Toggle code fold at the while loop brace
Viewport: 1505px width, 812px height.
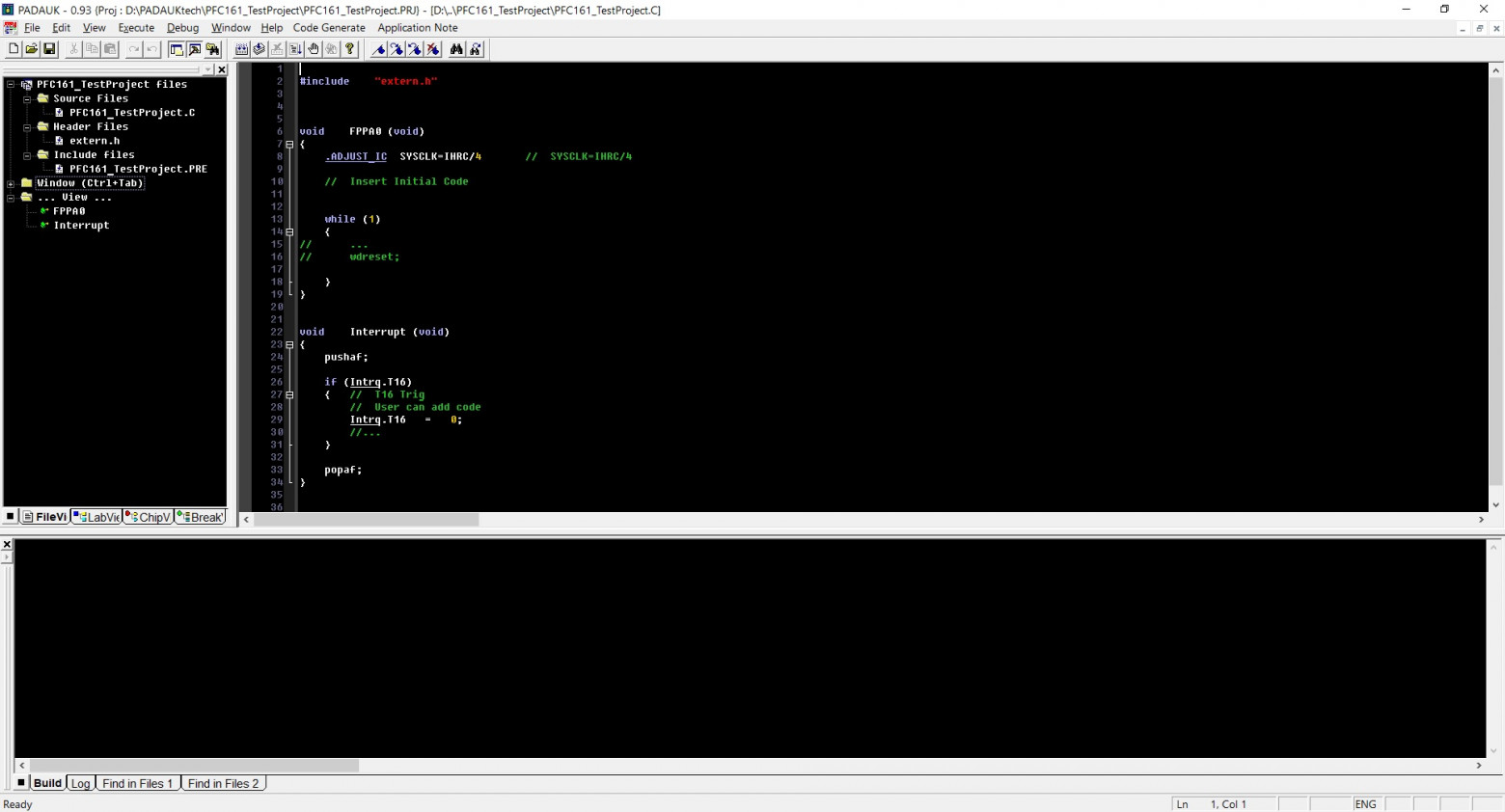tap(289, 232)
